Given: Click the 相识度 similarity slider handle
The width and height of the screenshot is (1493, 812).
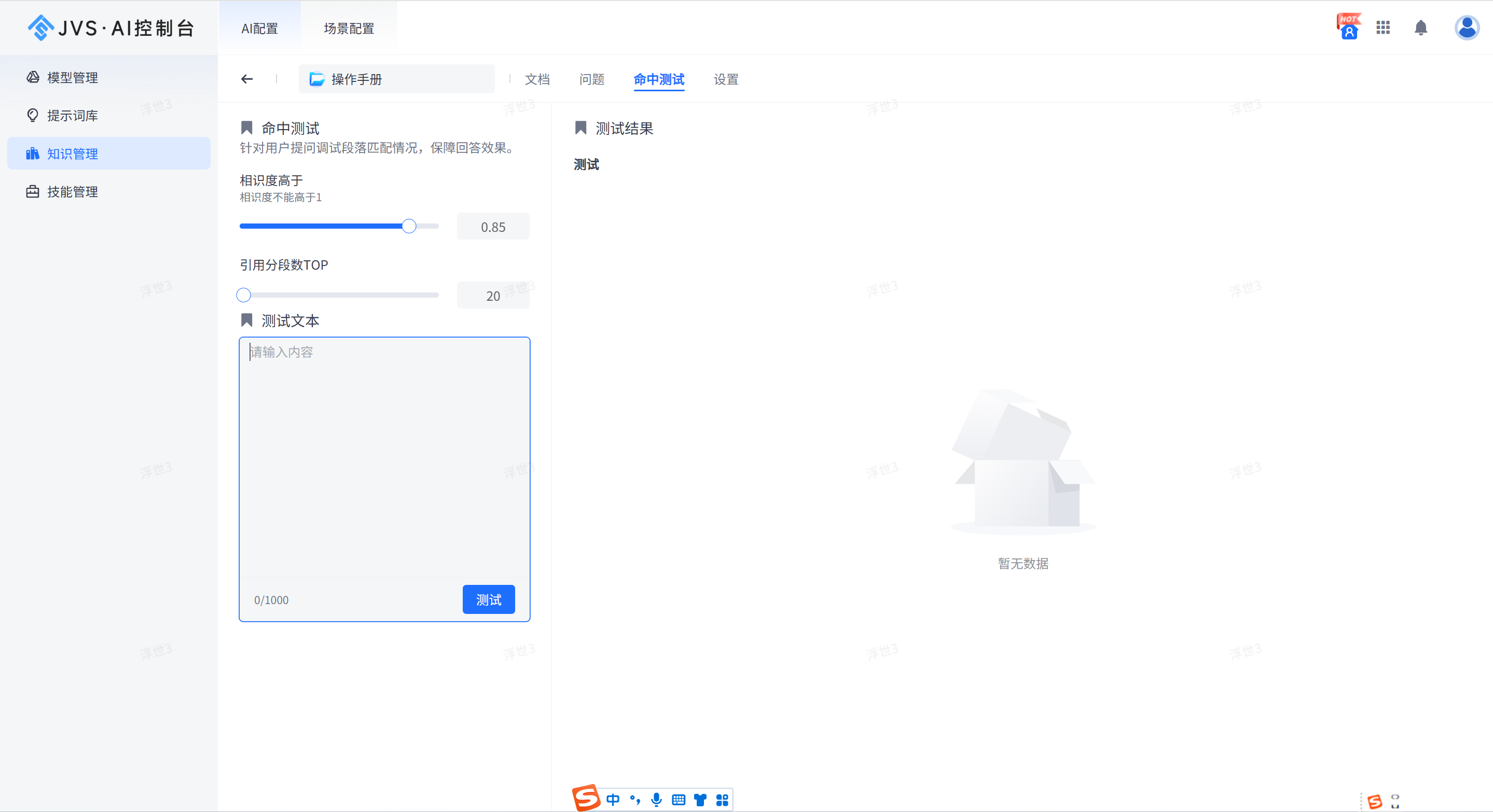Looking at the screenshot, I should pos(409,226).
